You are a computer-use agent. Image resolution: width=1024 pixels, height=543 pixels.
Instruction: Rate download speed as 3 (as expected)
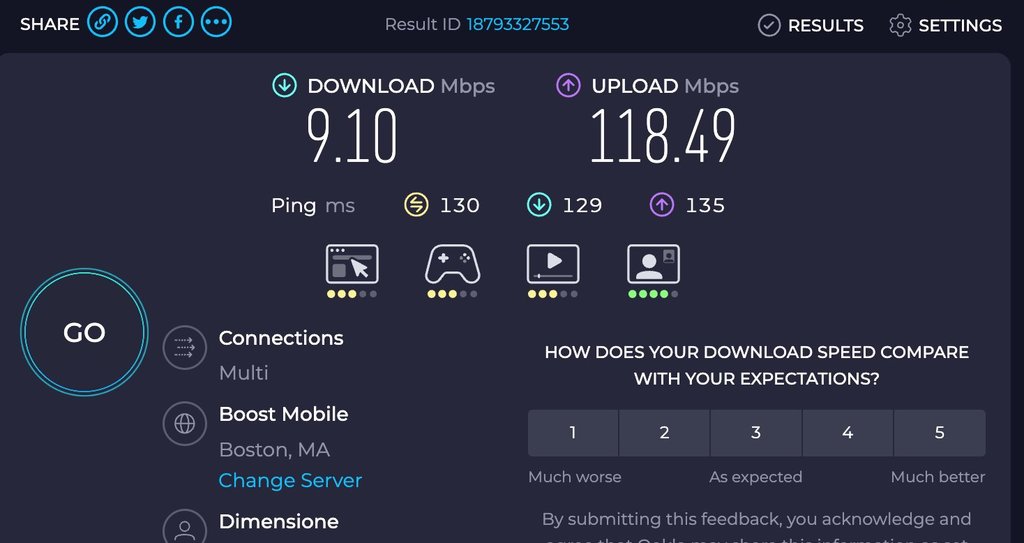coord(756,433)
